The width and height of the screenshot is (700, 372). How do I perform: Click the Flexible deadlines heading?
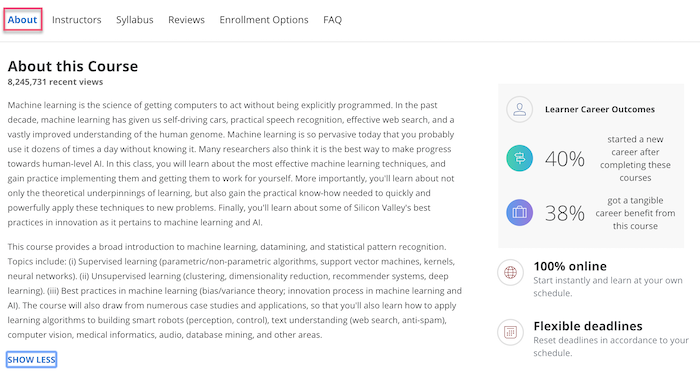click(588, 326)
